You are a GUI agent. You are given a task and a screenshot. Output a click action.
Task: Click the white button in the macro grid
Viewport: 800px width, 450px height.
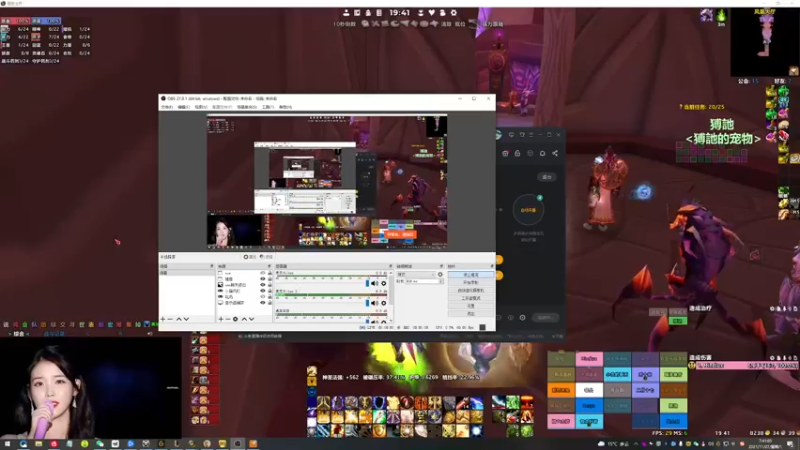[x=589, y=390]
